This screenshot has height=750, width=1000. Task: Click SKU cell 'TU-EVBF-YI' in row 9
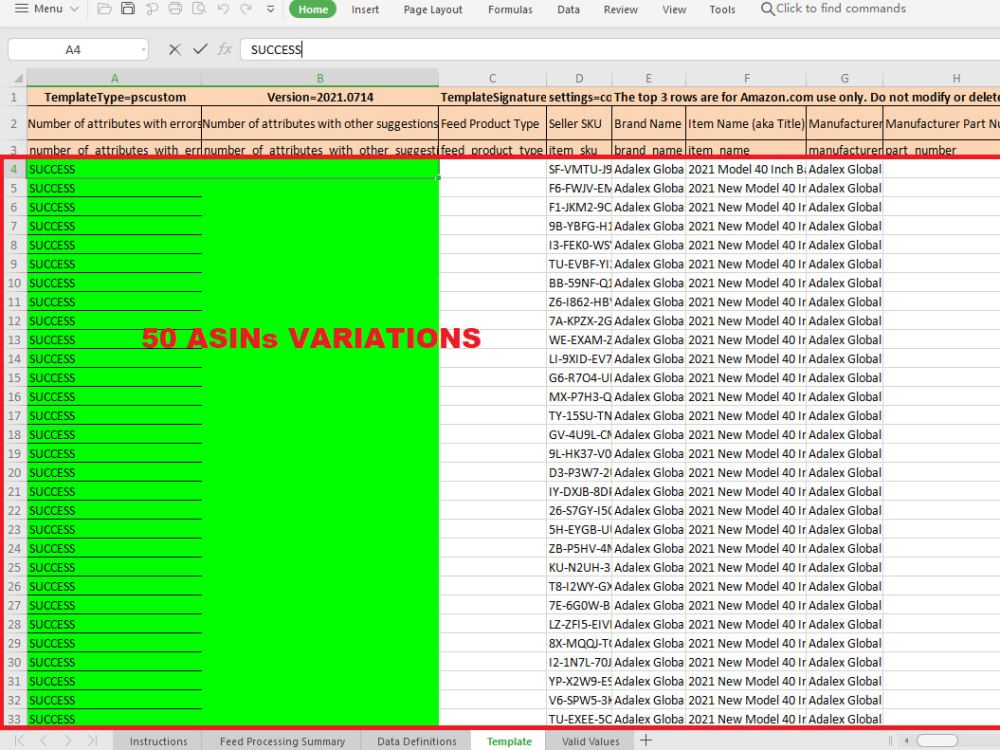pos(579,264)
